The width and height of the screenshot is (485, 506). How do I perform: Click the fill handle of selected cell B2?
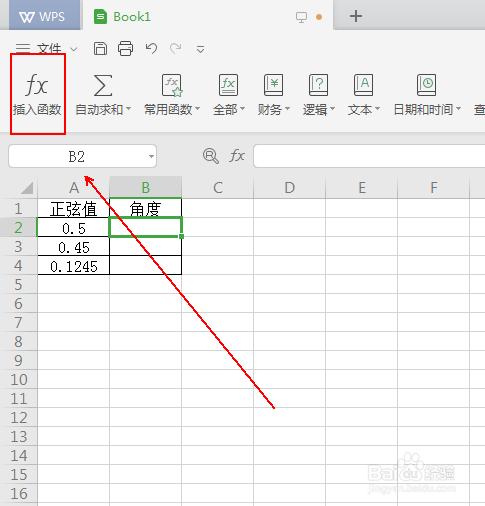181,236
